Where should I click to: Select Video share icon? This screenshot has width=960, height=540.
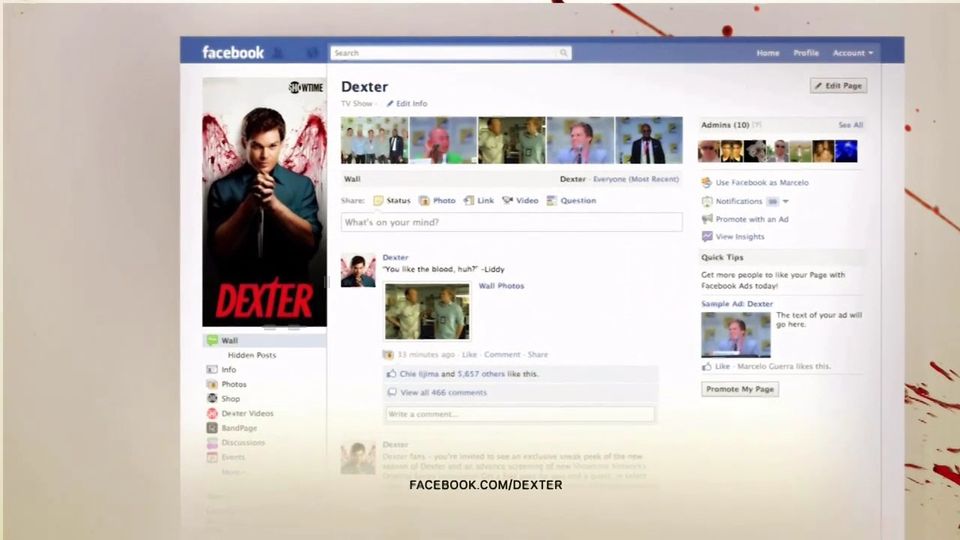point(508,200)
